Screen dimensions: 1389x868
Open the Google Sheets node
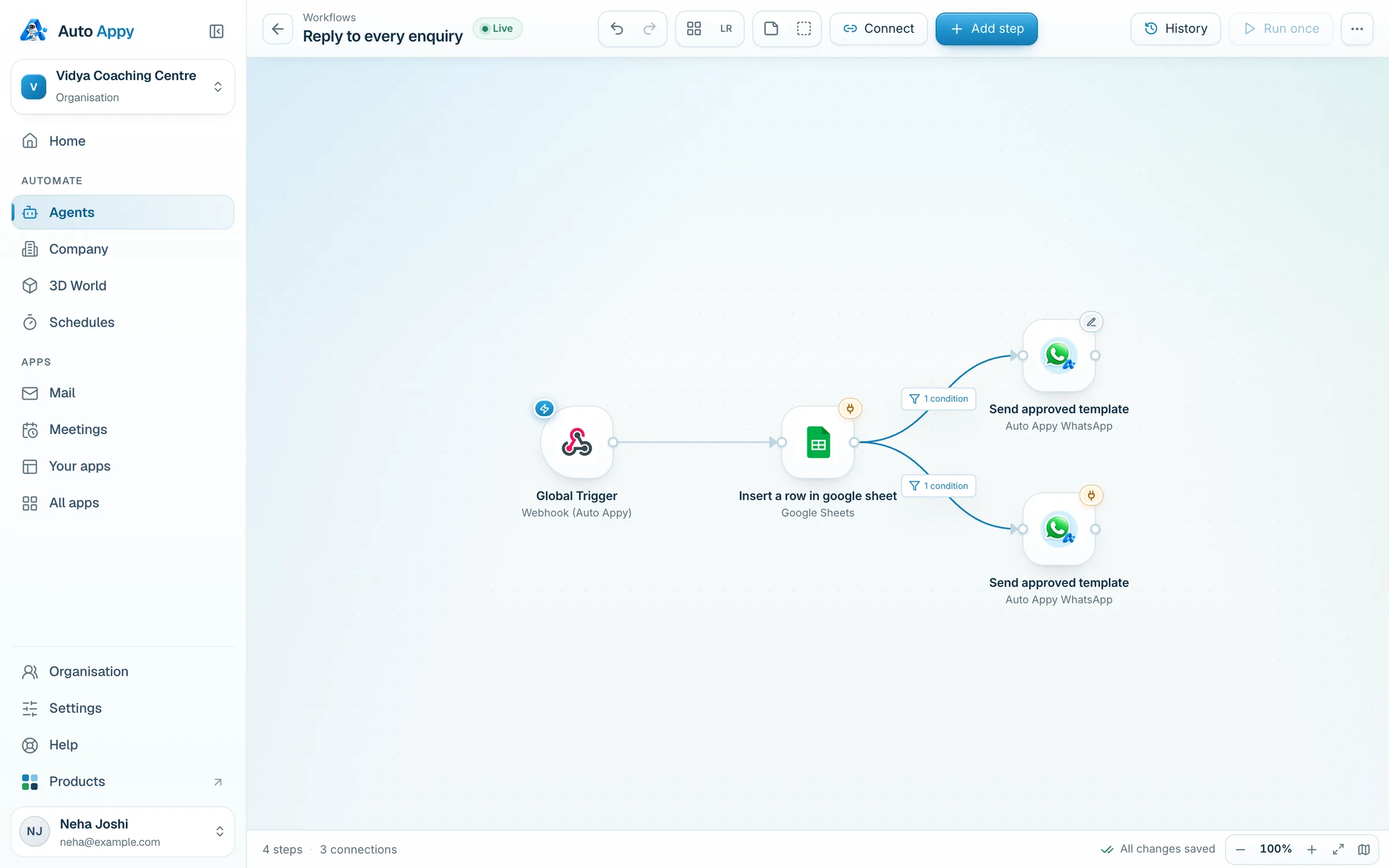(x=818, y=443)
